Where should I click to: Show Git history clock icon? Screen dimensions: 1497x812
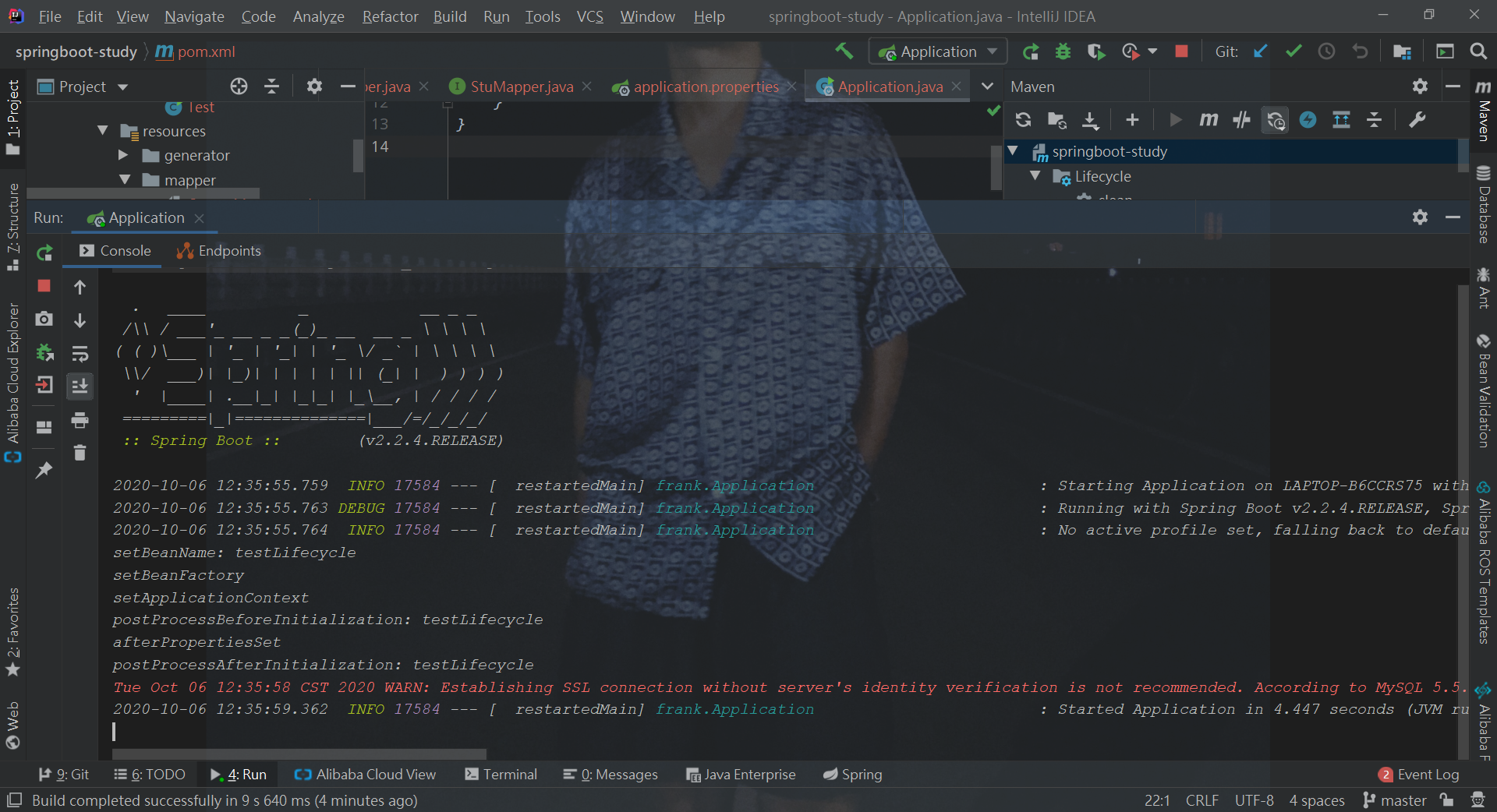point(1326,51)
